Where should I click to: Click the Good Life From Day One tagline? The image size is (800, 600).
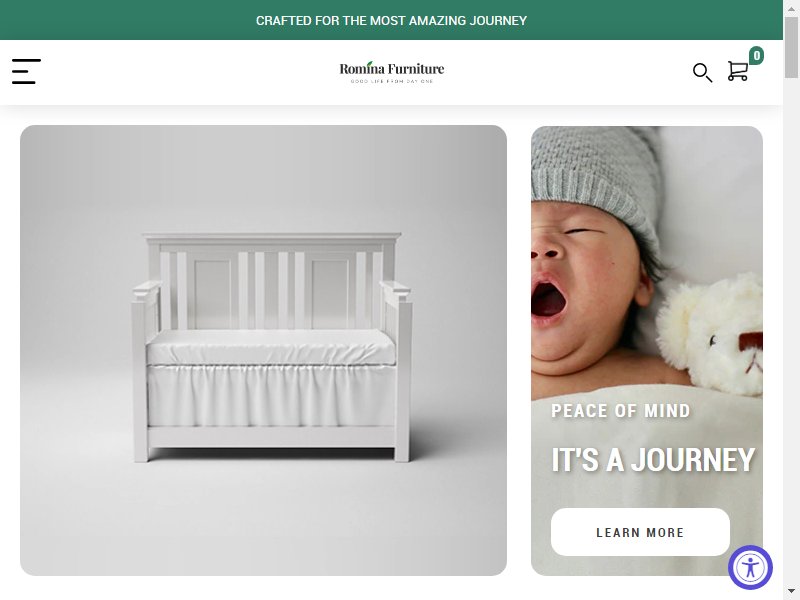(x=392, y=81)
